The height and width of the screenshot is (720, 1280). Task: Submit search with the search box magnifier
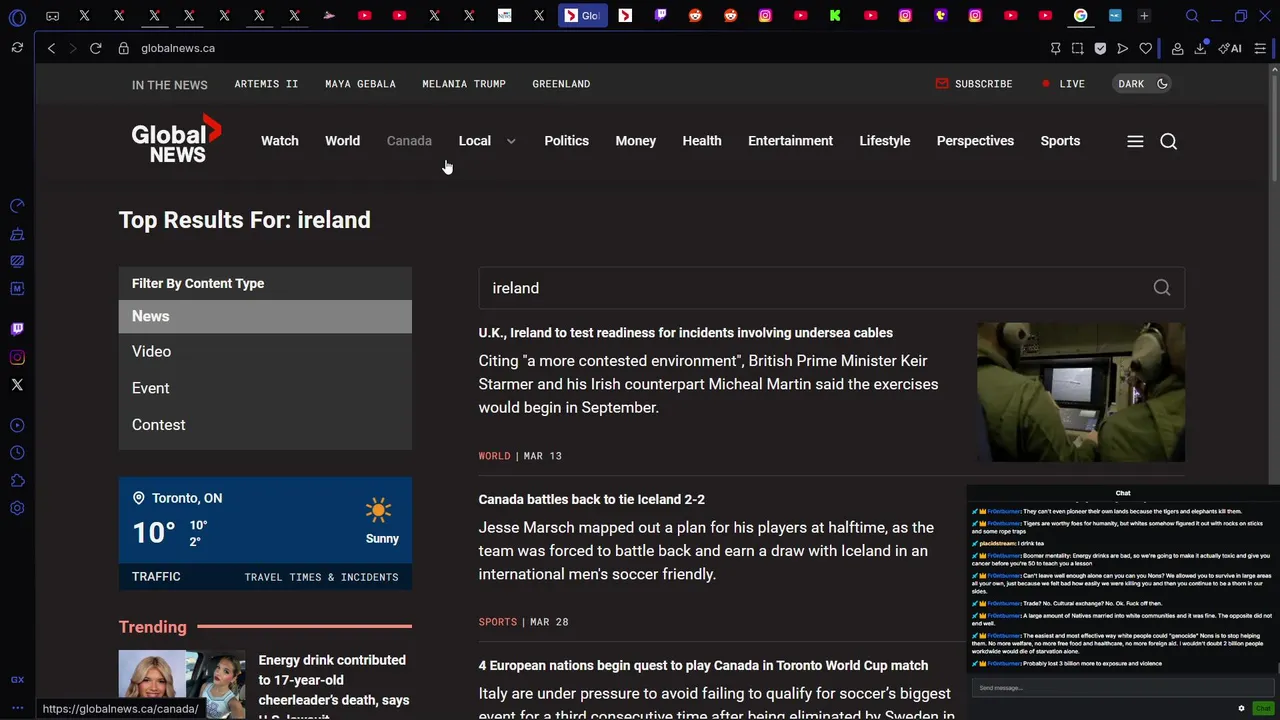1162,288
